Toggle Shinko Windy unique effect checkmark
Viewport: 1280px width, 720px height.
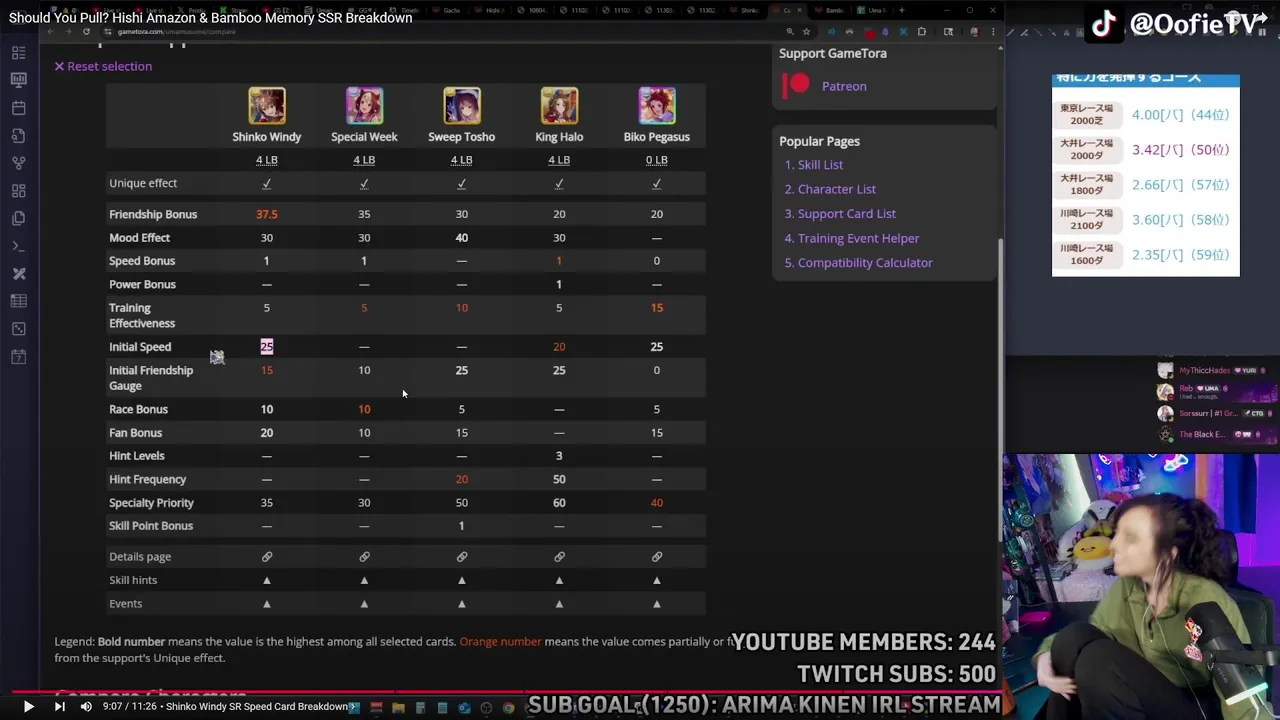267,183
